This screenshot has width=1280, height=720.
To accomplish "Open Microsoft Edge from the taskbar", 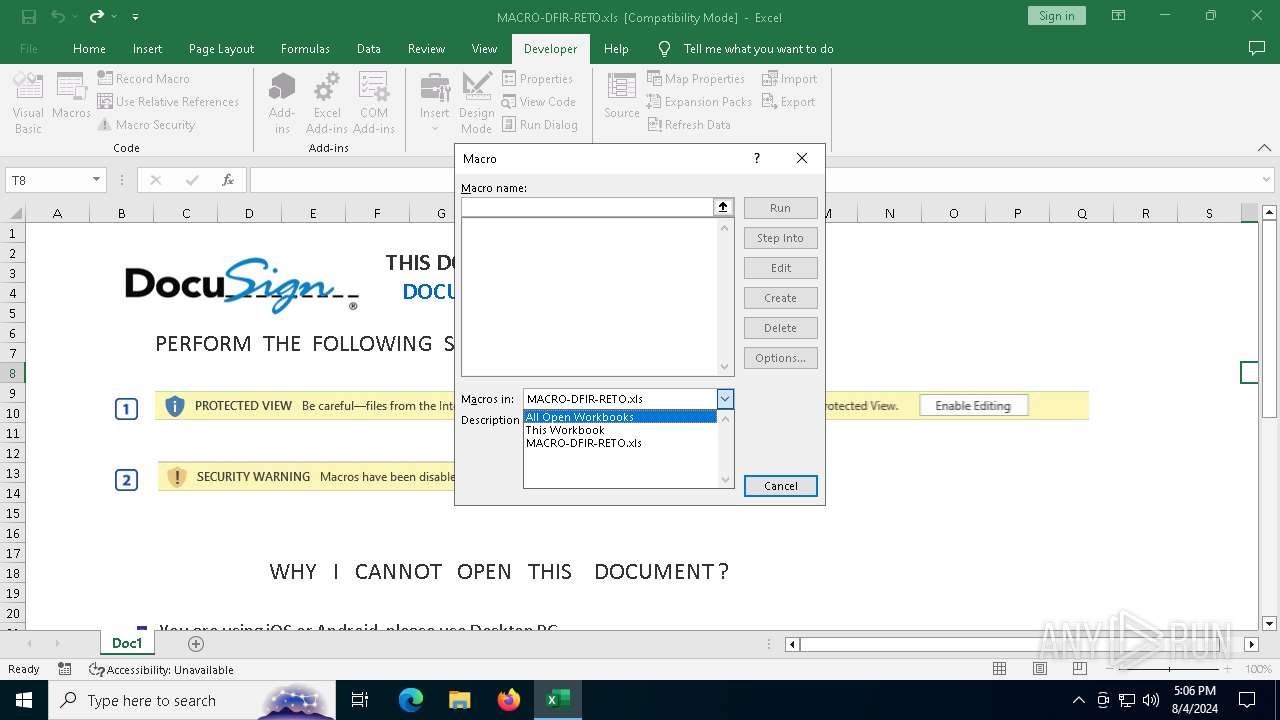I will [411, 700].
